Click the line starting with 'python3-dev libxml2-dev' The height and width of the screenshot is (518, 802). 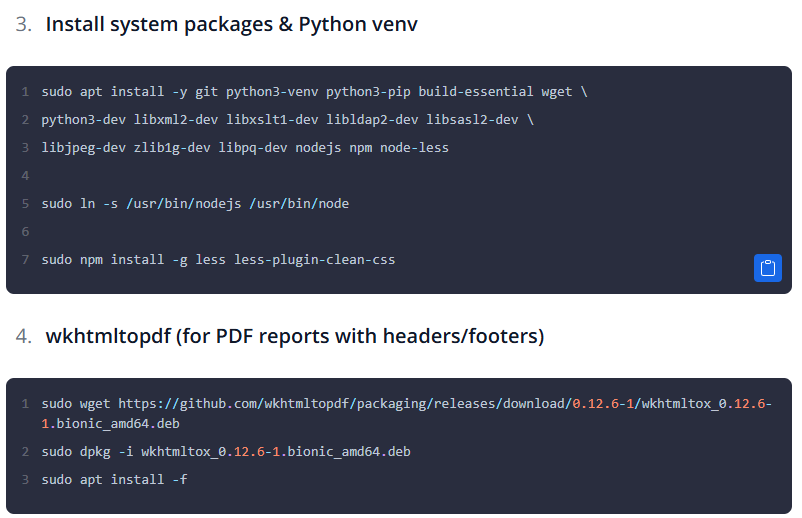pyautogui.click(x=287, y=120)
